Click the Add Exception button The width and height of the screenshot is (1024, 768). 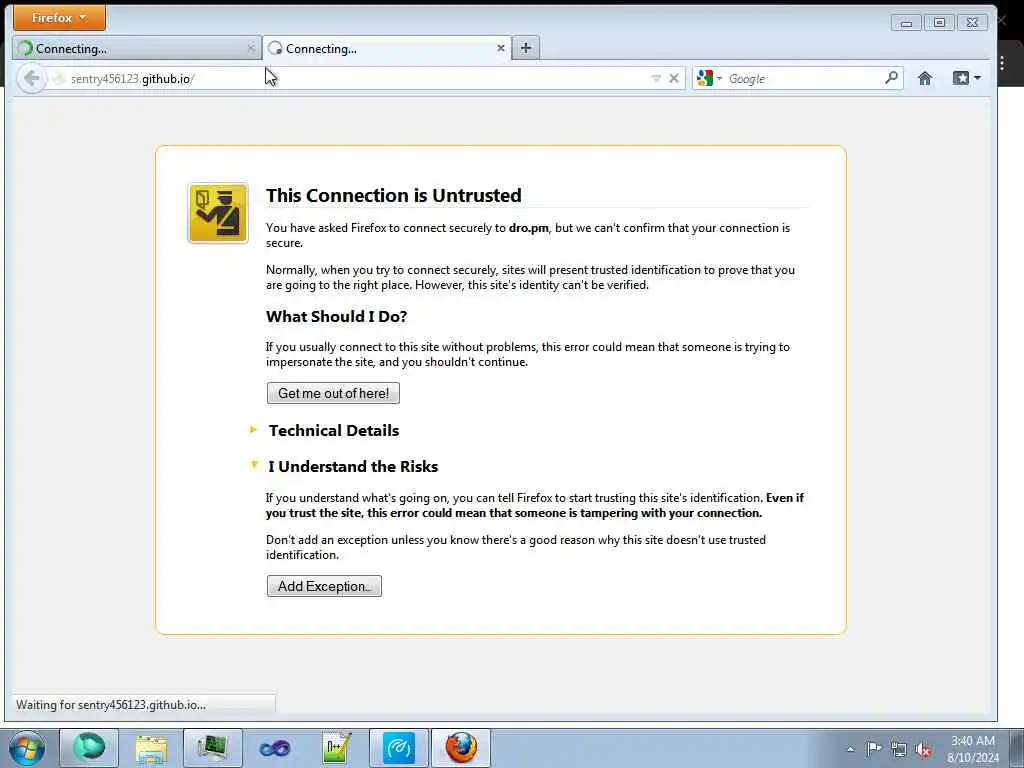coord(324,586)
